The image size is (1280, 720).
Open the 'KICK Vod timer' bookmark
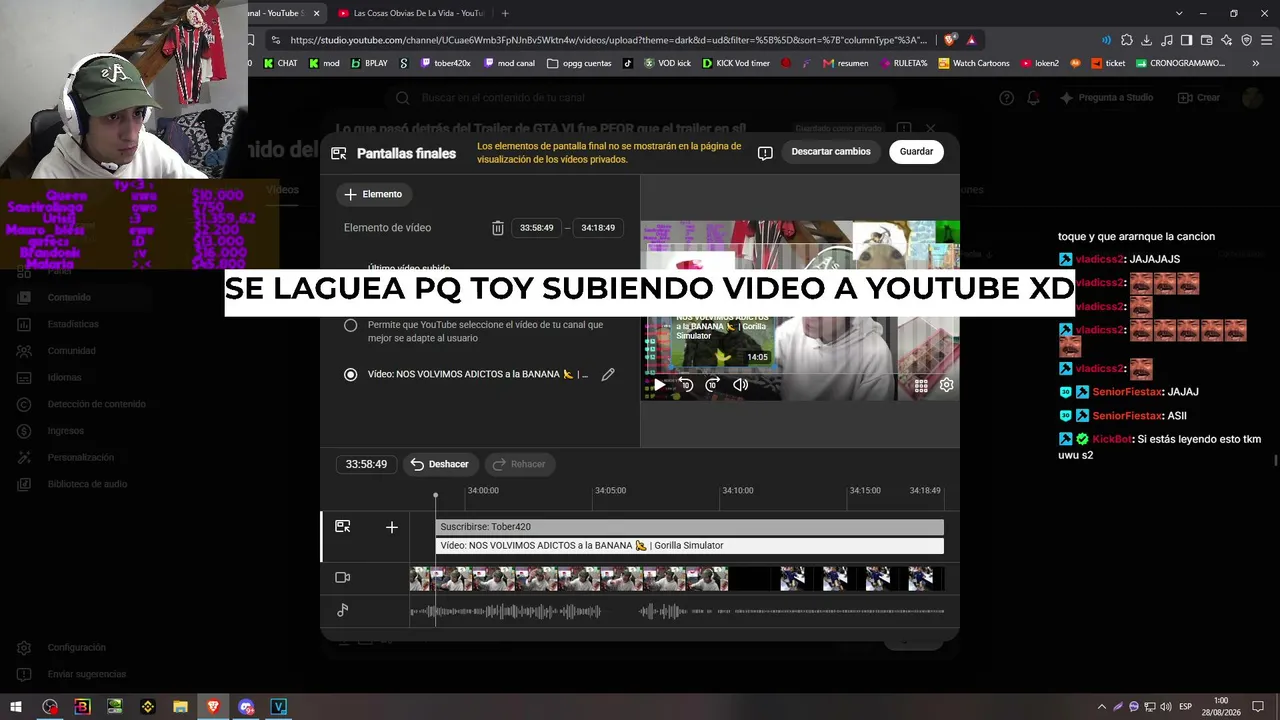tap(737, 63)
